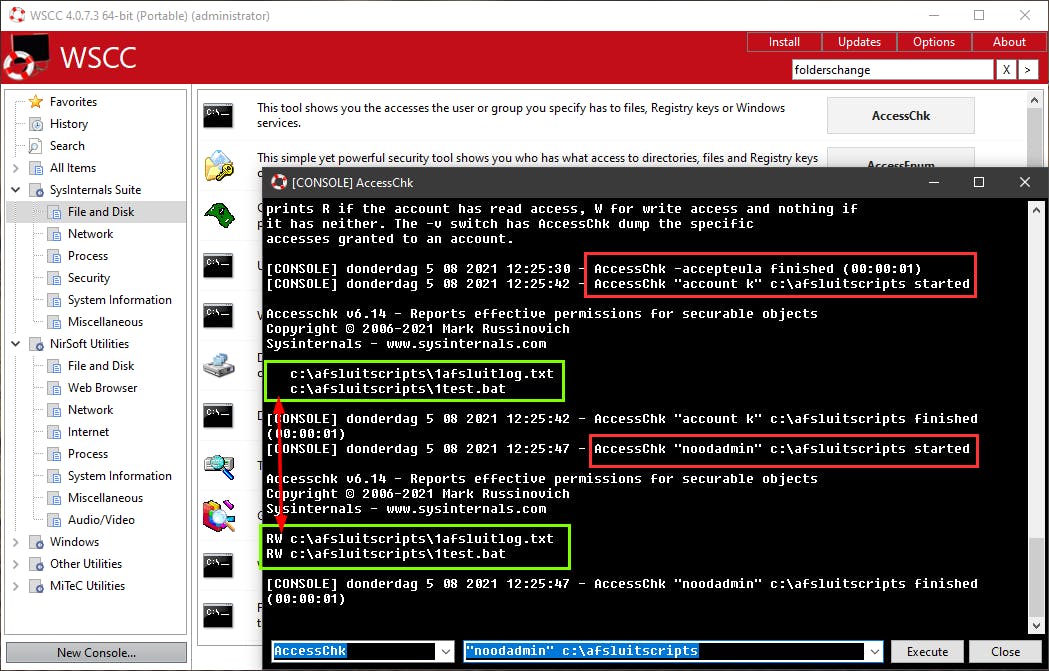Click the History clock icon

tap(36, 124)
